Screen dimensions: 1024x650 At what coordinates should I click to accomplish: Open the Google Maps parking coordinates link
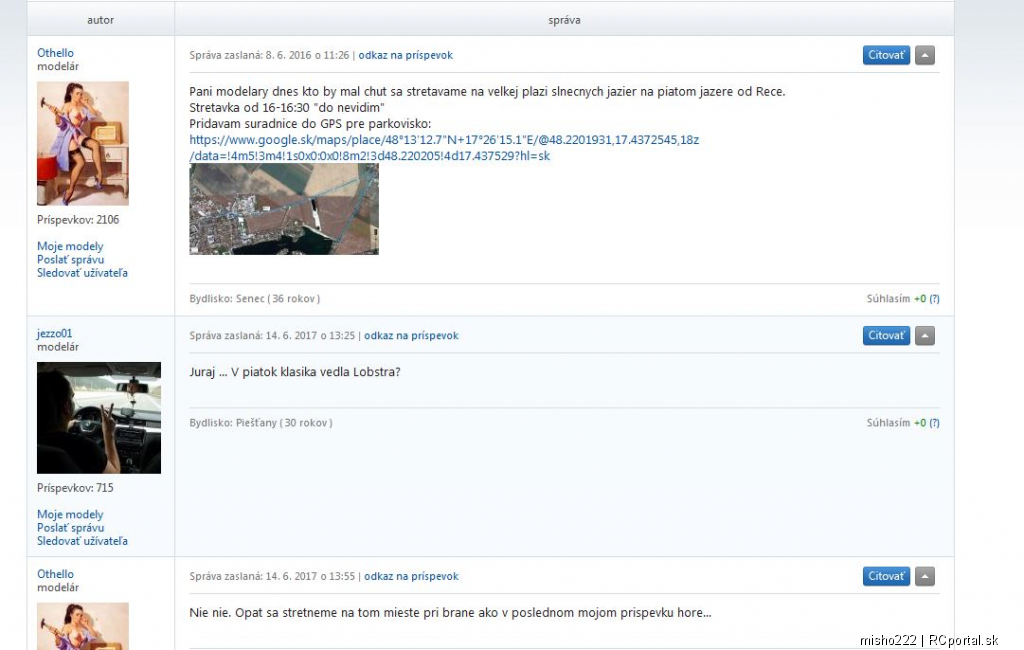(x=444, y=148)
